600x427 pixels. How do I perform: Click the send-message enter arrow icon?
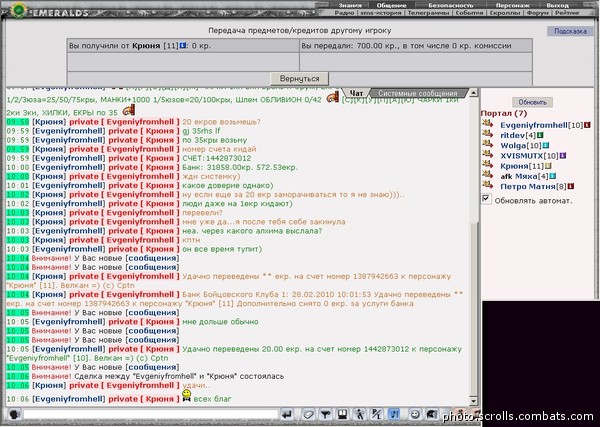(x=287, y=414)
